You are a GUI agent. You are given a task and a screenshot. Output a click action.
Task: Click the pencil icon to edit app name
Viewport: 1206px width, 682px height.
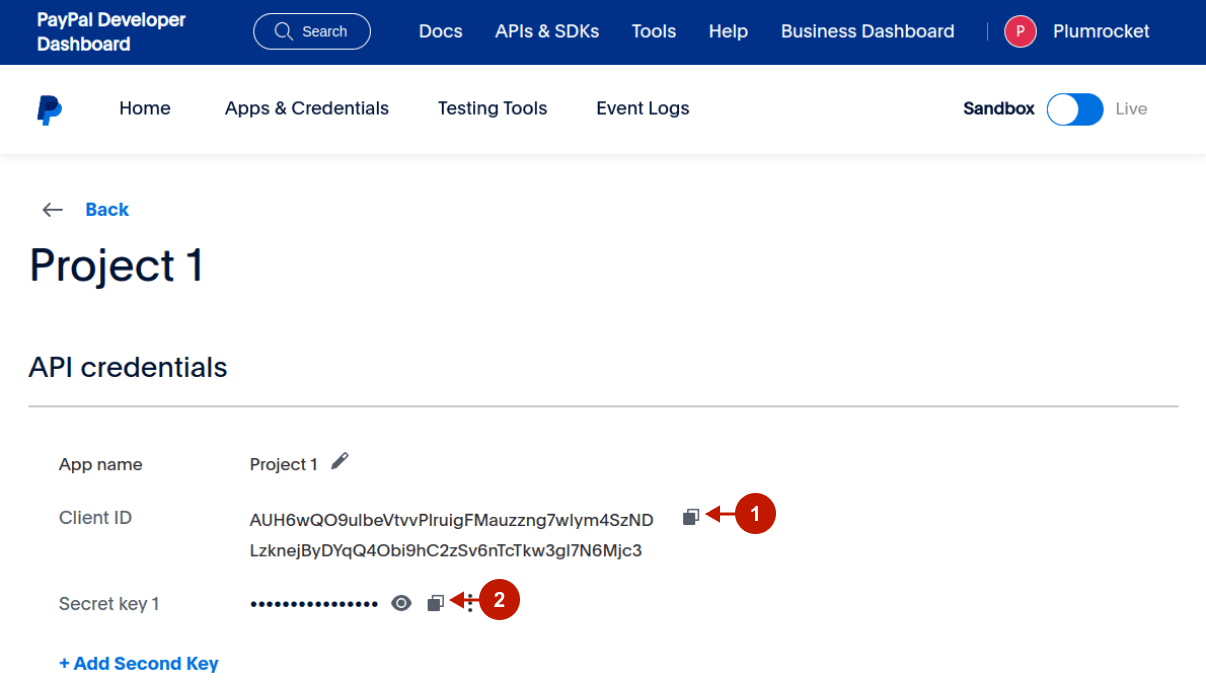pos(340,461)
